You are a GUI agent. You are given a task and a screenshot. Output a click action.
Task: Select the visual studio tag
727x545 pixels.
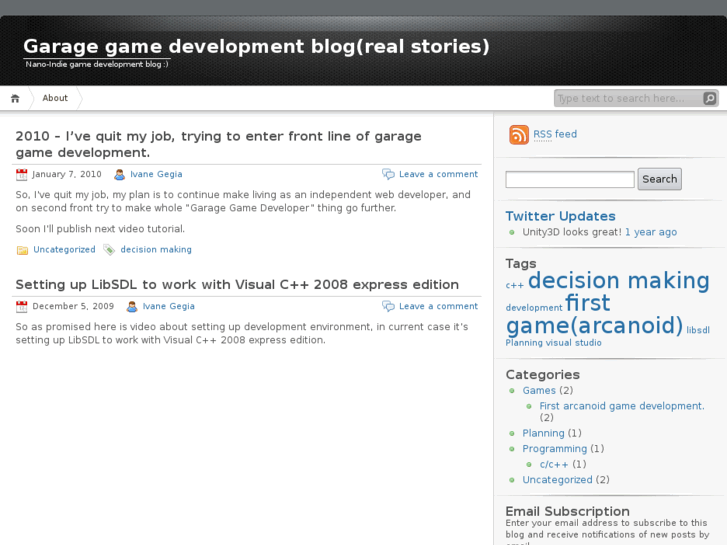click(x=574, y=343)
